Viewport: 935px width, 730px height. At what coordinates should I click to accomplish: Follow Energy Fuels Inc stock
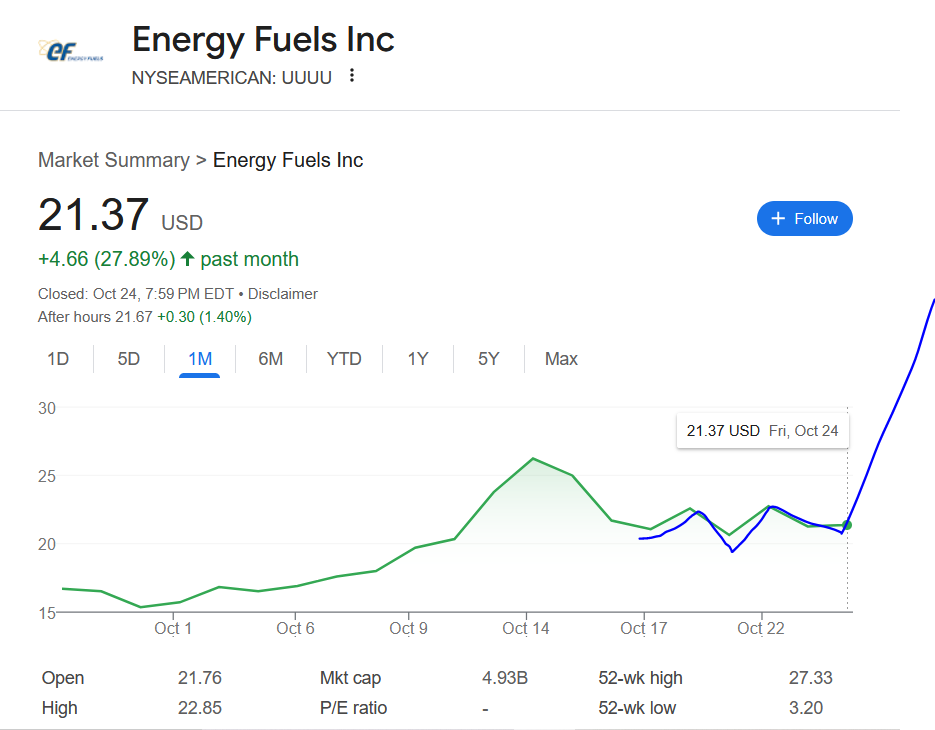[804, 219]
